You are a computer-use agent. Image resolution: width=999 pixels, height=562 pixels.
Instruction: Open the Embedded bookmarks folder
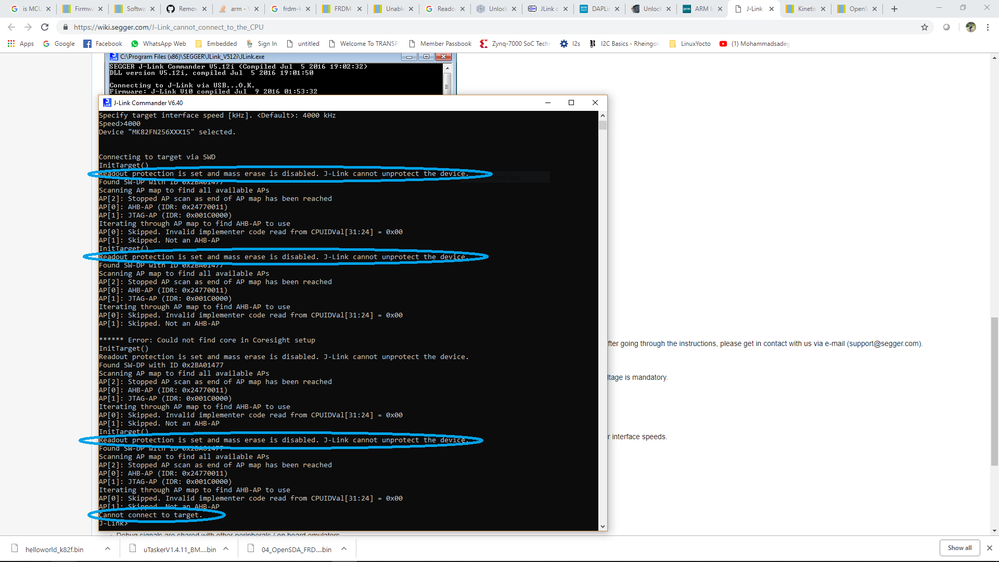(215, 43)
